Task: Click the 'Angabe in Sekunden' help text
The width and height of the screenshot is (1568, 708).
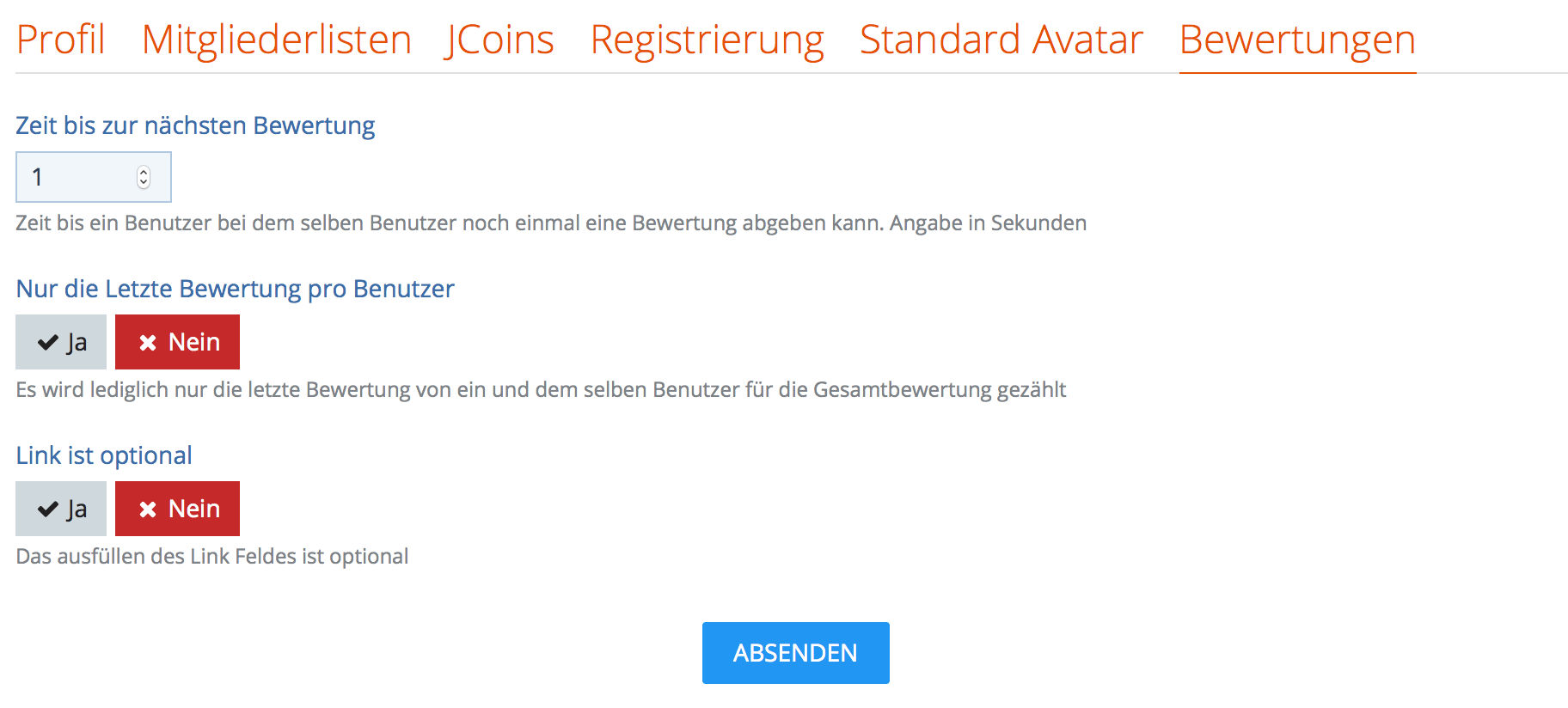Action: tap(988, 223)
